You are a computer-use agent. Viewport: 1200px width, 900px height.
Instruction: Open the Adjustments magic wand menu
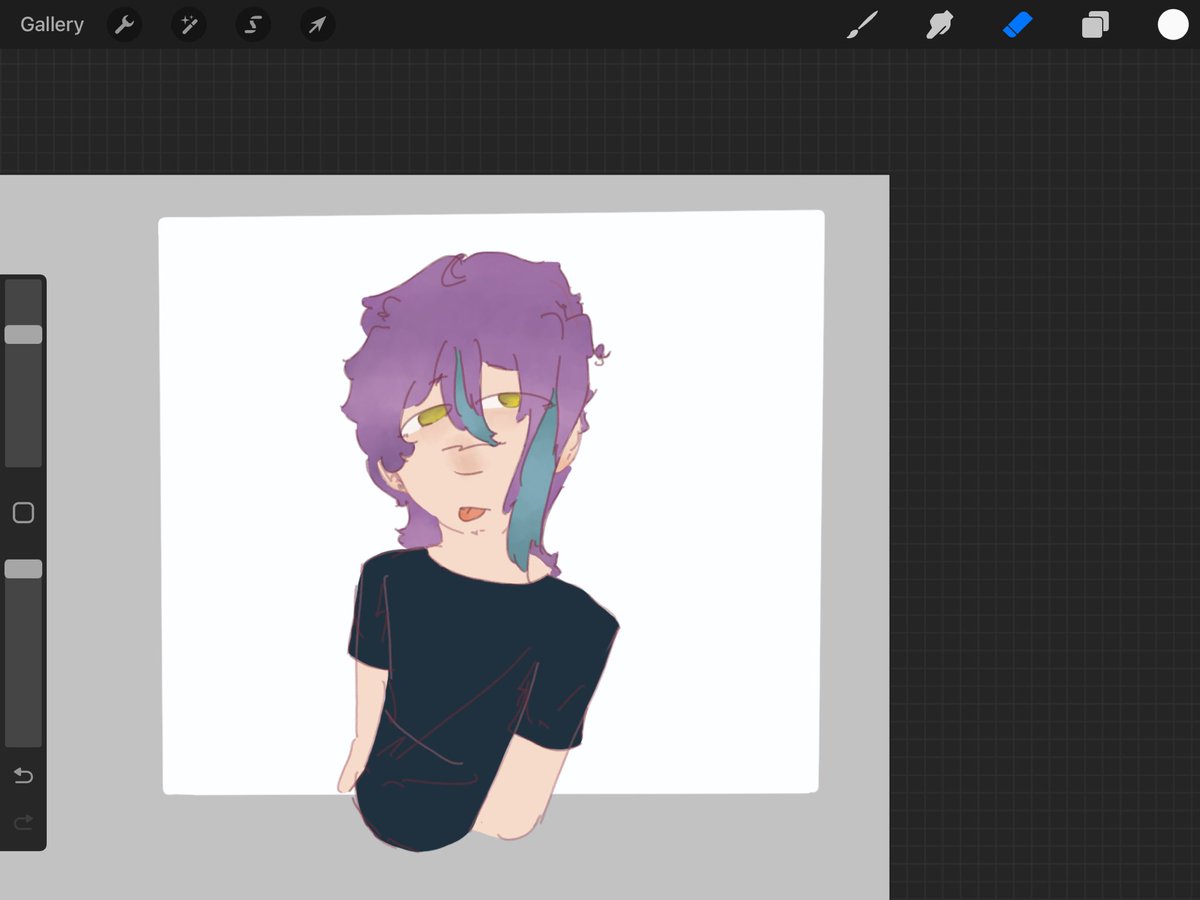[188, 25]
